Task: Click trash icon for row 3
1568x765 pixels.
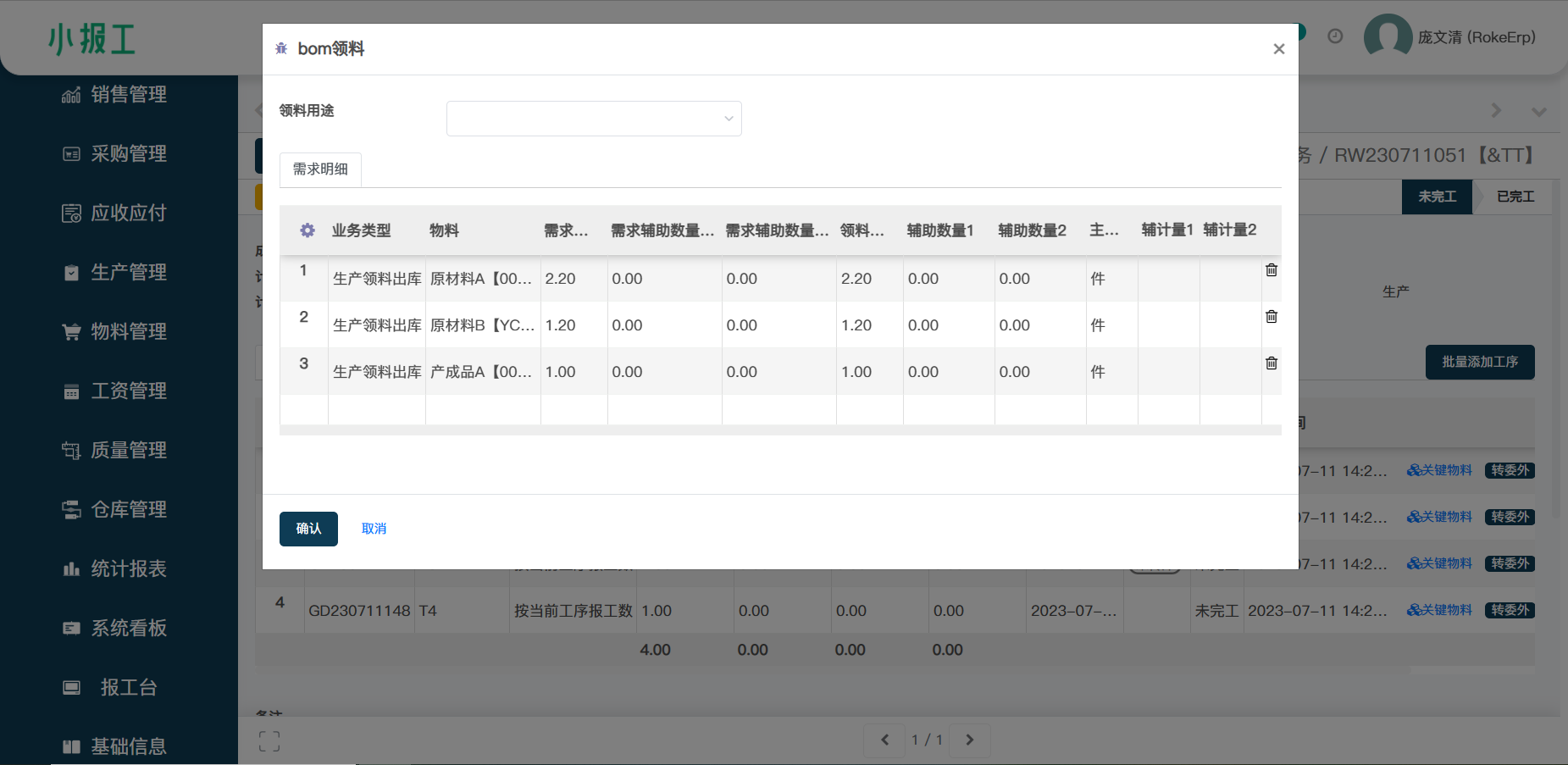Action: coord(1271,363)
